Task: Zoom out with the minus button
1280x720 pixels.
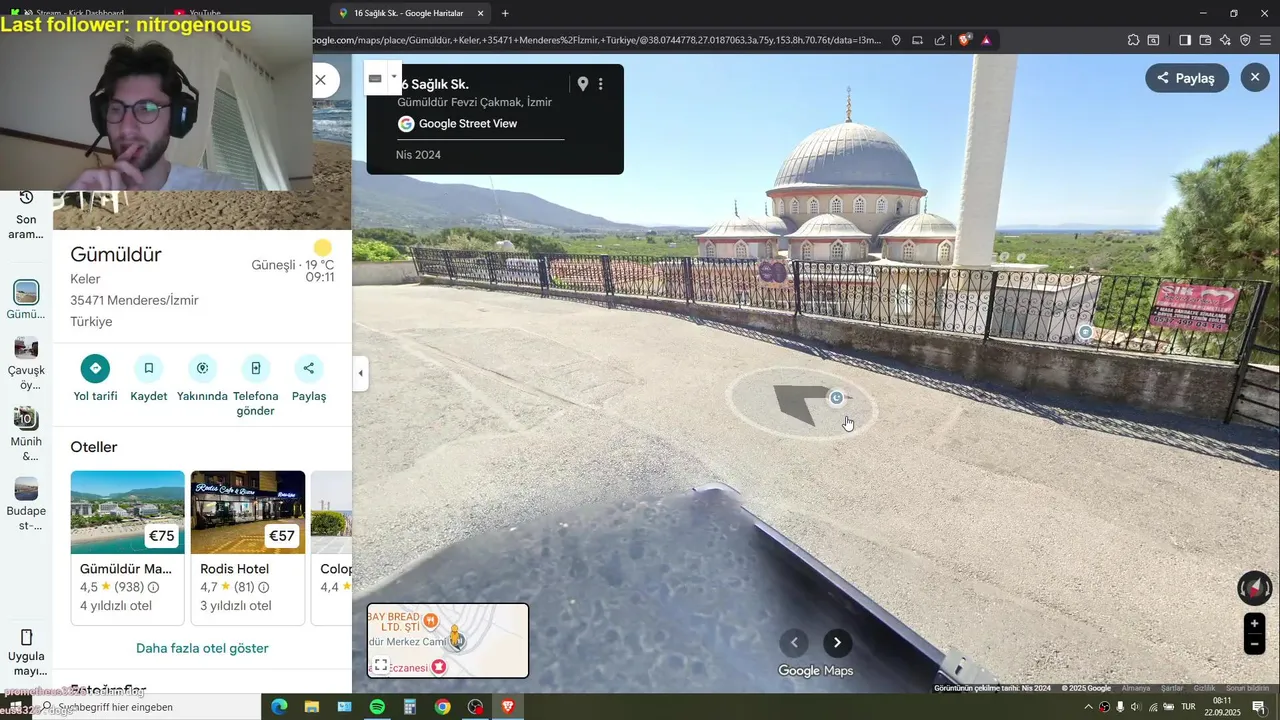Action: pos(1254,645)
